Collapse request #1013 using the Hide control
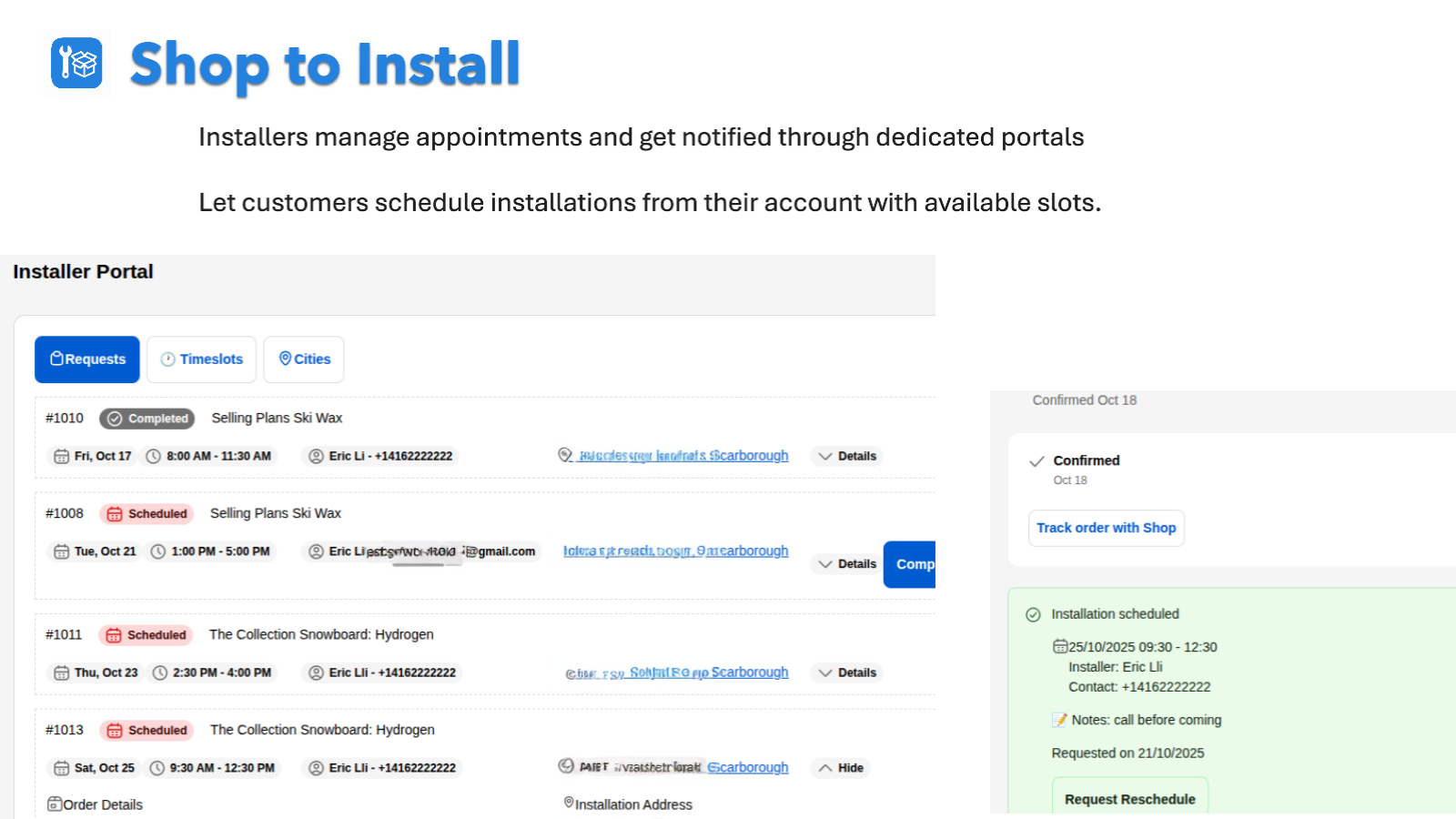Screen dimensions: 1456x819 pos(839,767)
